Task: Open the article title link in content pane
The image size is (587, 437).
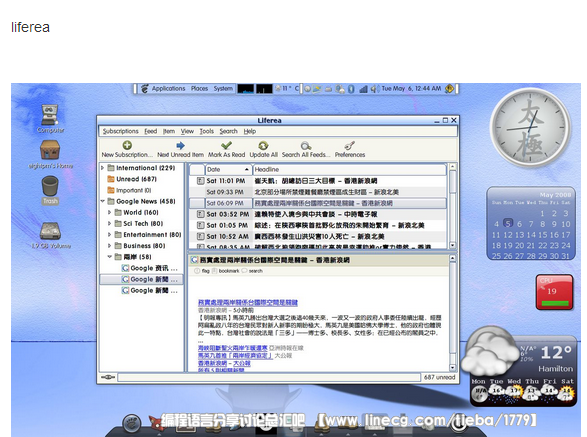Action: [248, 302]
